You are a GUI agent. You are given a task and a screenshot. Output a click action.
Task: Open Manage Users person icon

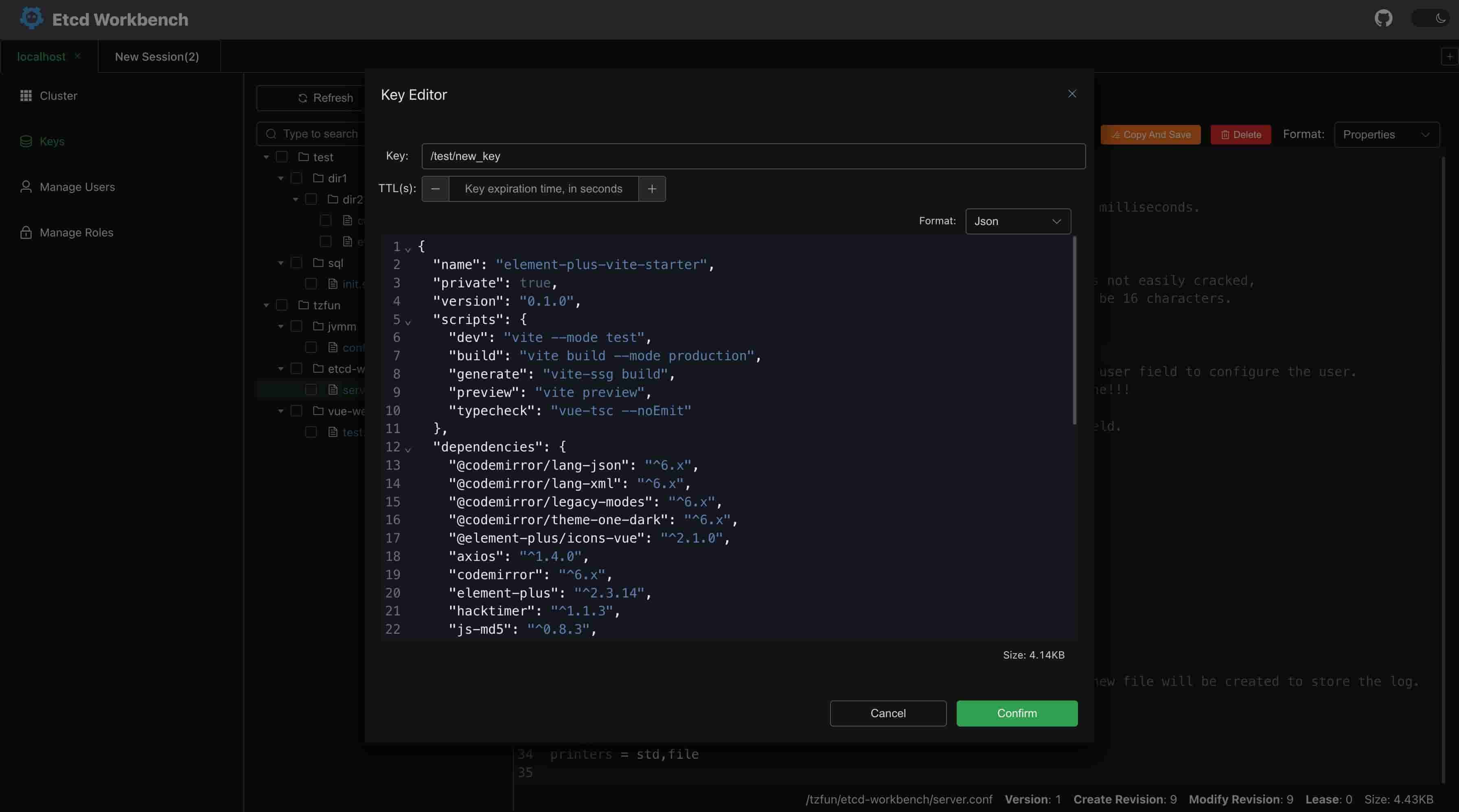pos(26,187)
